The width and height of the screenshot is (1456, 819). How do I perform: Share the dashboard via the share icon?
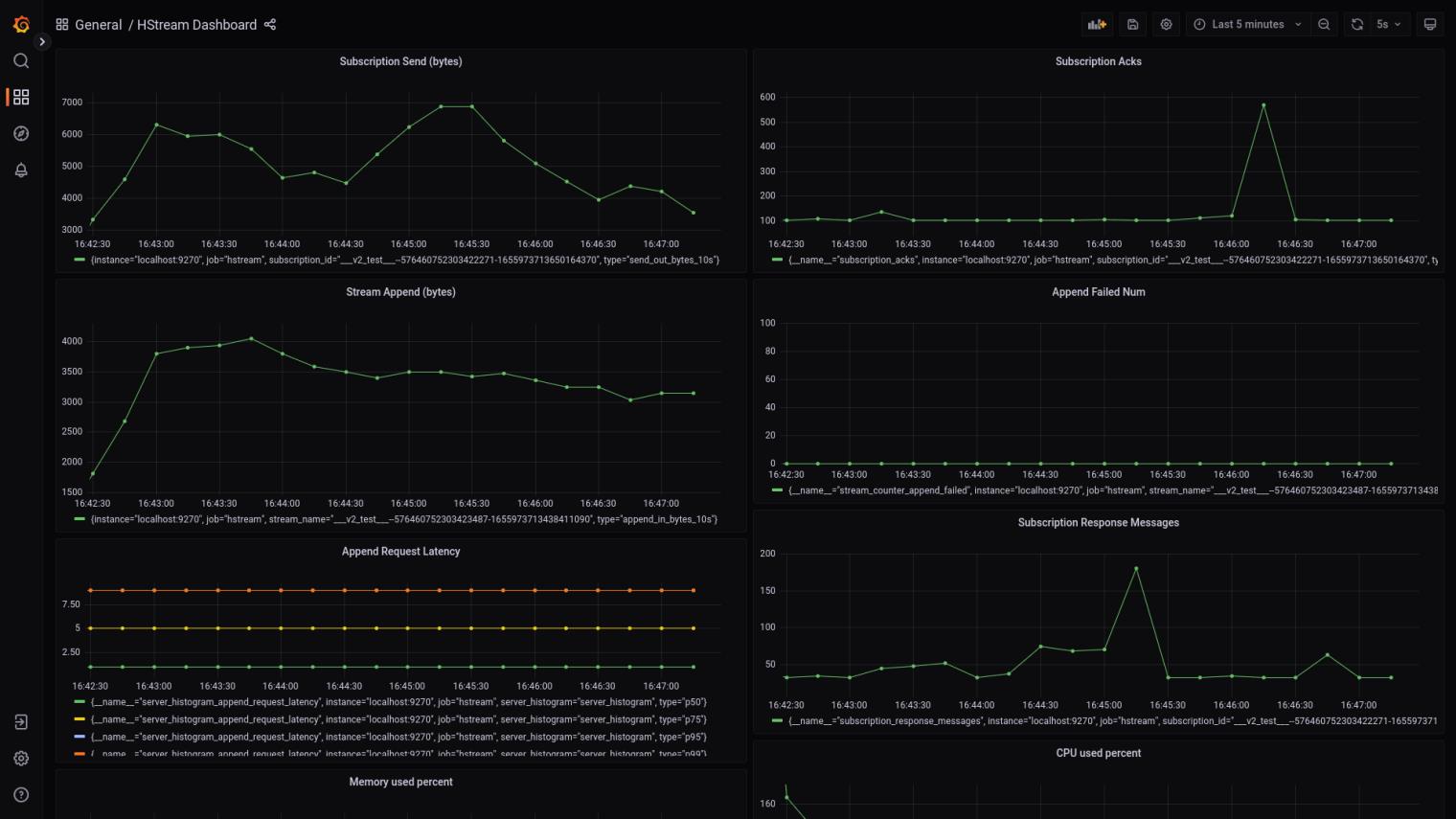pos(270,25)
